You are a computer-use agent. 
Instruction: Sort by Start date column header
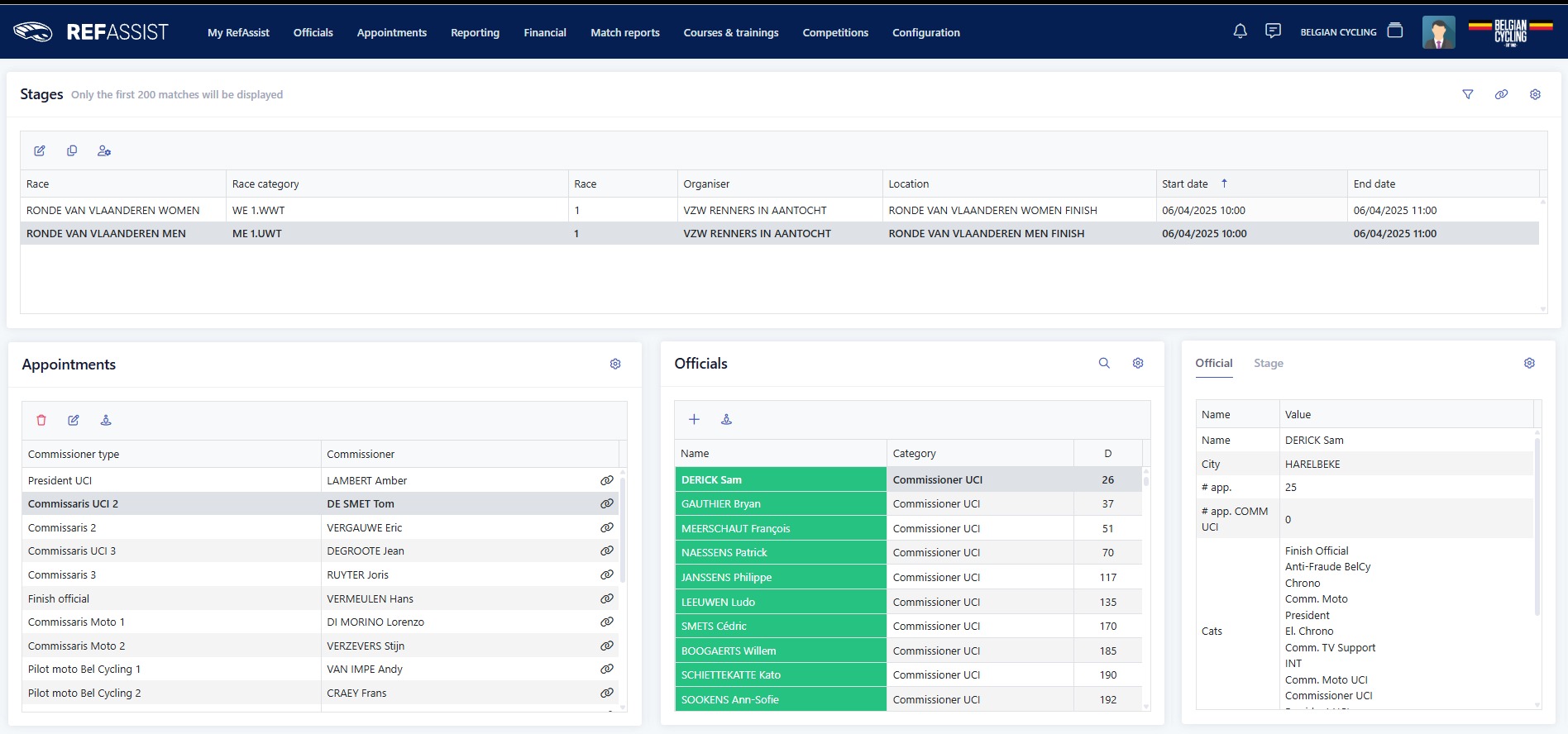pos(1184,183)
